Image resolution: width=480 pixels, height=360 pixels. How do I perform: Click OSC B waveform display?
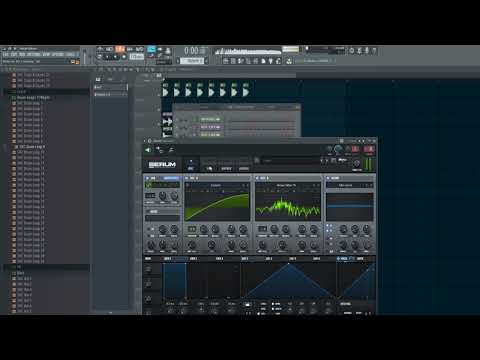pos(288,206)
